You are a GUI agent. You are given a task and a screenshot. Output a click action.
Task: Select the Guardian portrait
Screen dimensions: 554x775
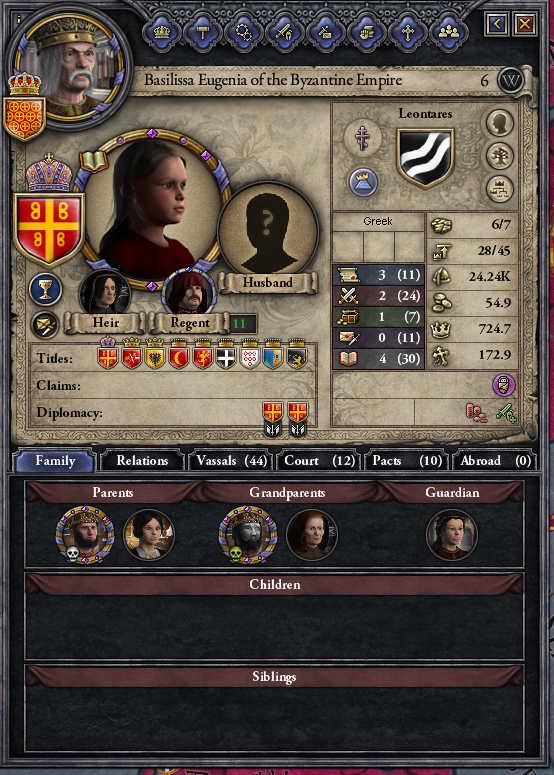tap(452, 536)
